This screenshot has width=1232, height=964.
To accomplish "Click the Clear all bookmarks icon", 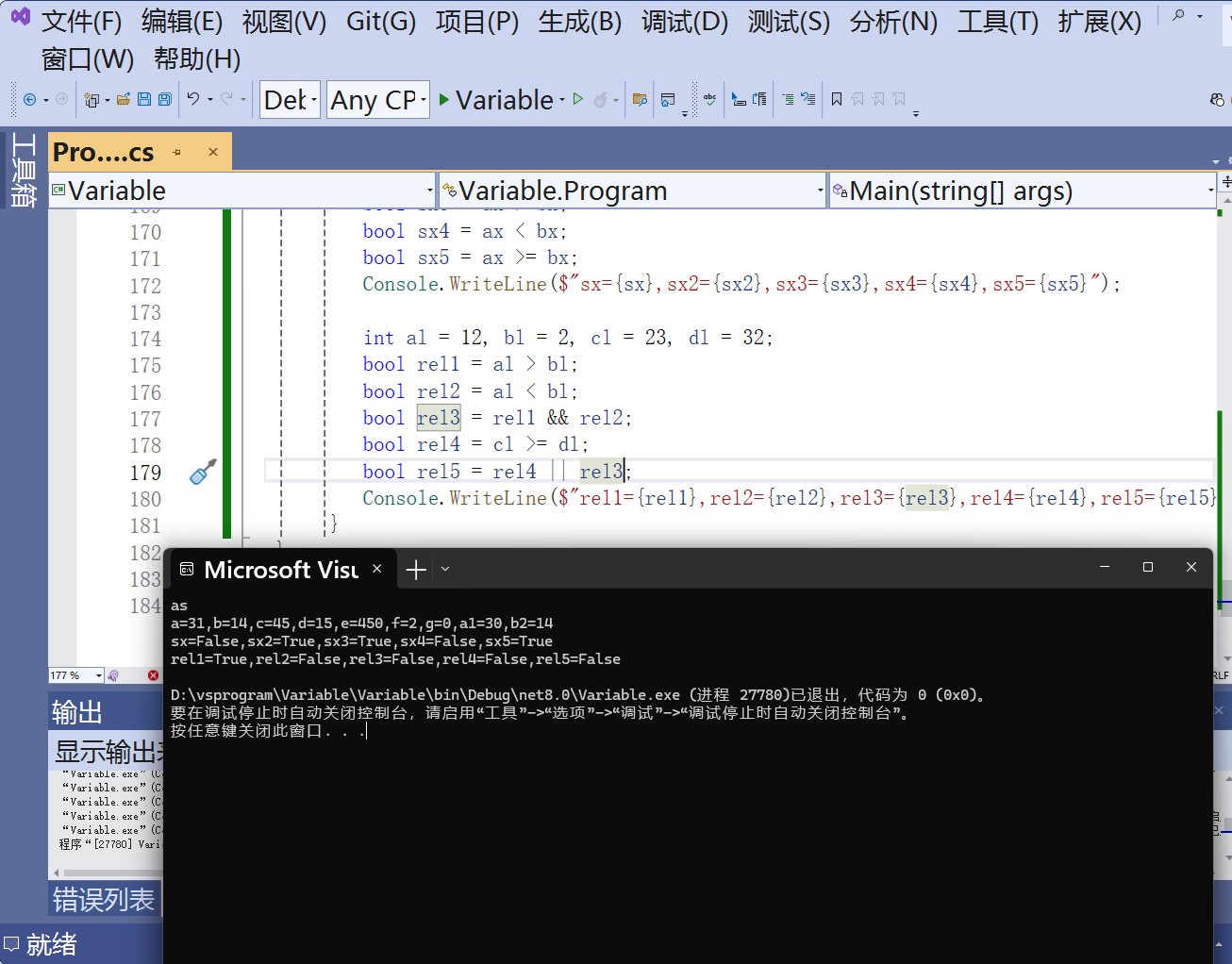I will click(x=899, y=99).
